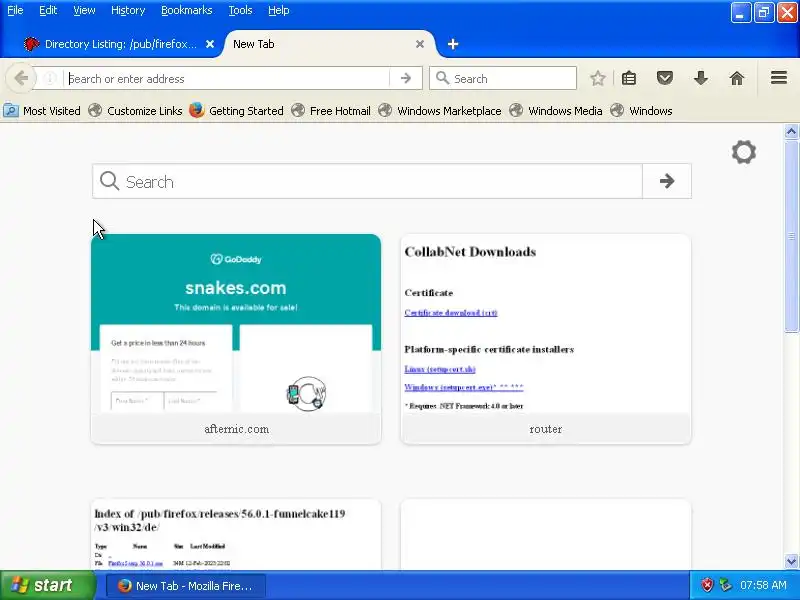Click the safely remove hardware tray icon
Image resolution: width=800 pixels, height=600 pixels.
click(x=725, y=585)
